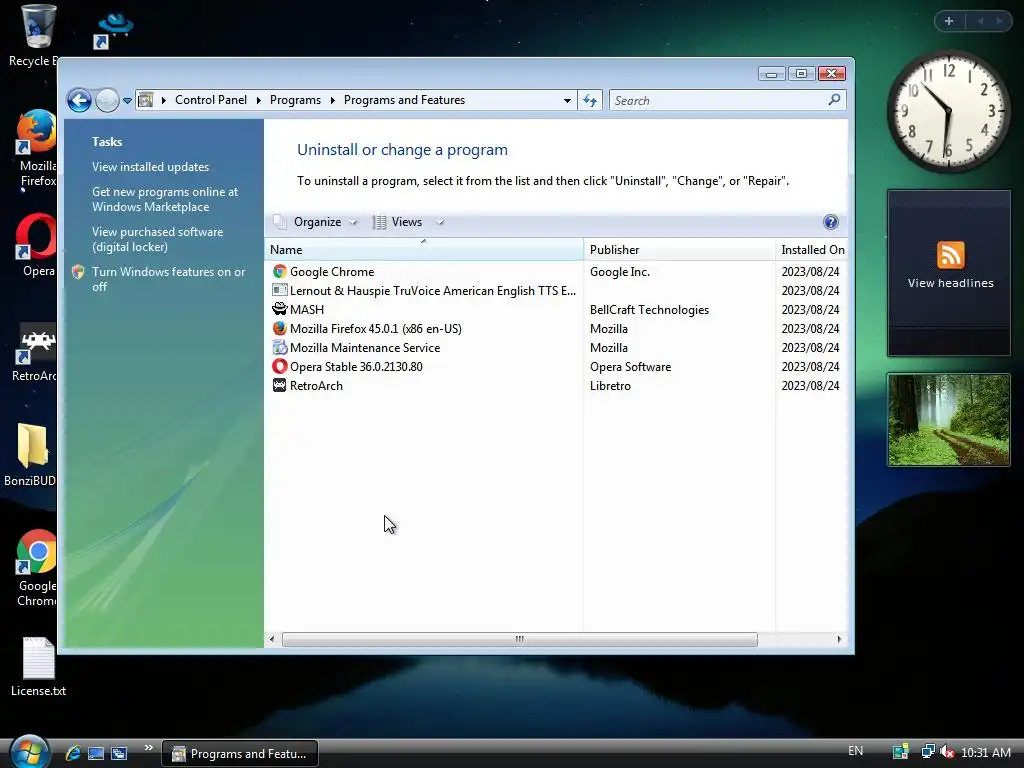Screen dimensions: 1024x768
Task: Click Programs and Features taskbar button
Action: click(x=240, y=754)
